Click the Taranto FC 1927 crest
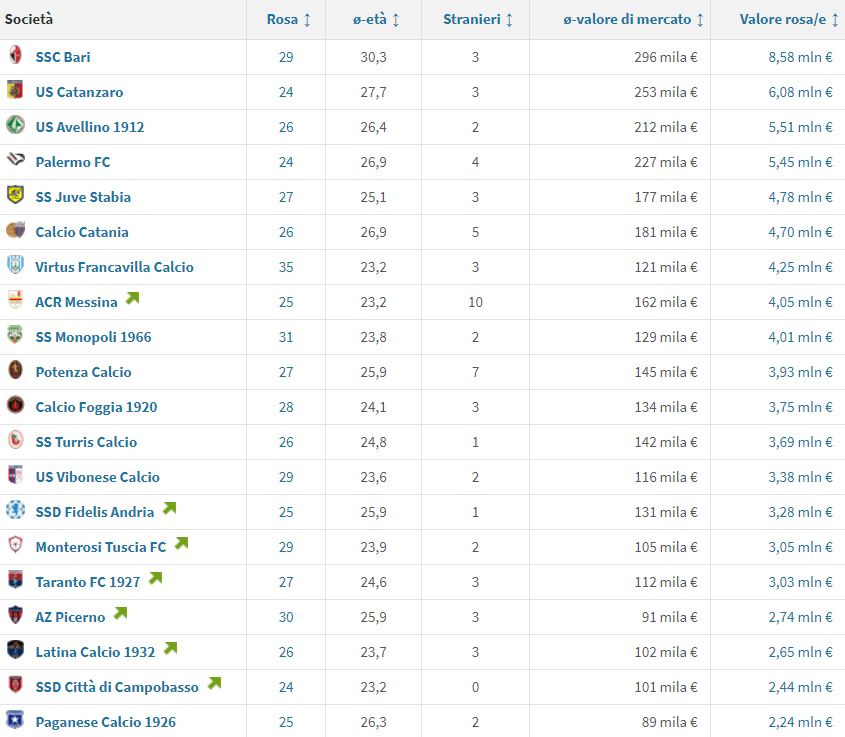 [x=16, y=580]
